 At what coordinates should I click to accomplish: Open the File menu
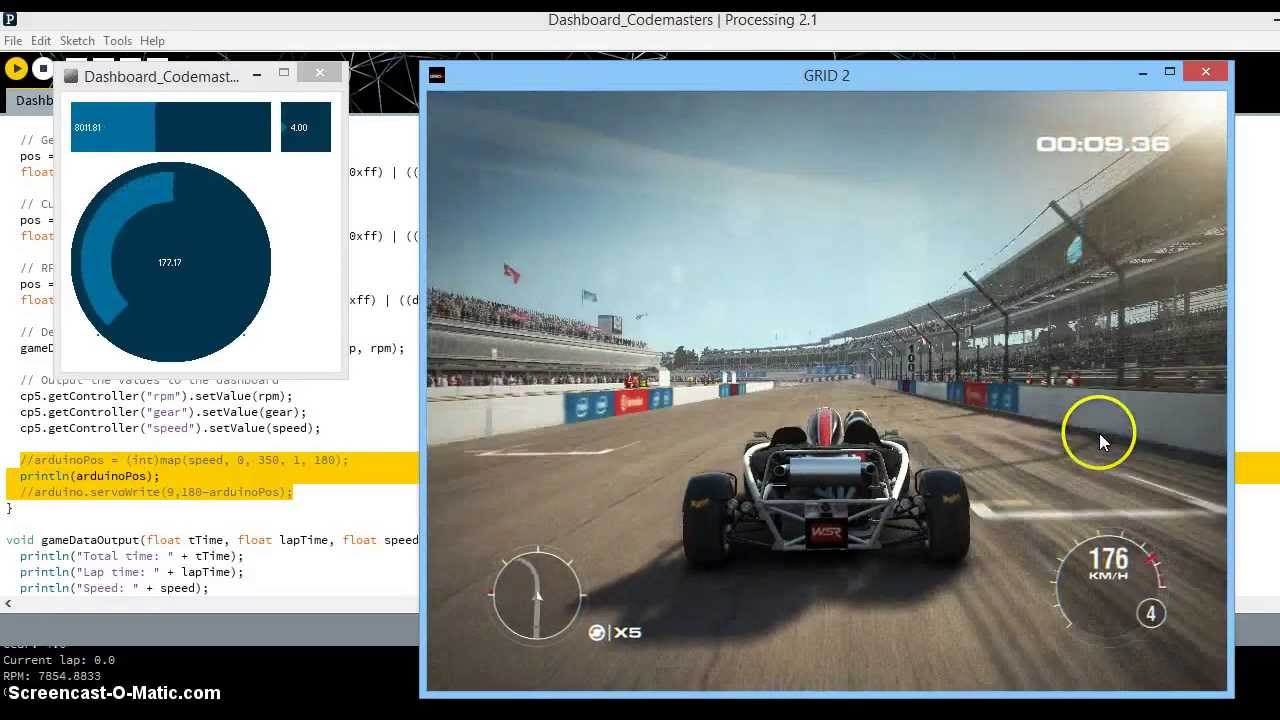(12, 40)
